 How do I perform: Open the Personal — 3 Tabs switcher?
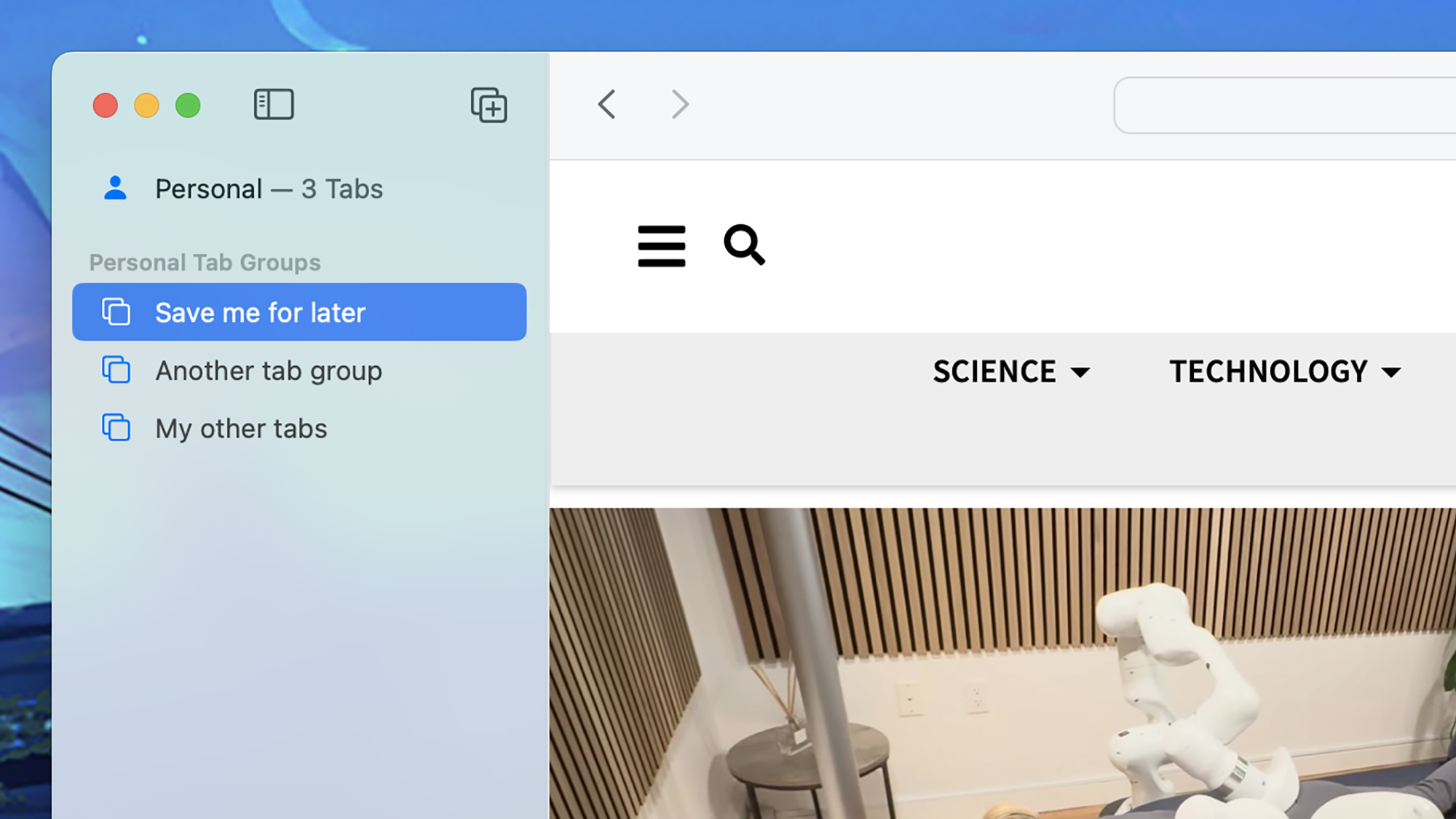(x=269, y=189)
